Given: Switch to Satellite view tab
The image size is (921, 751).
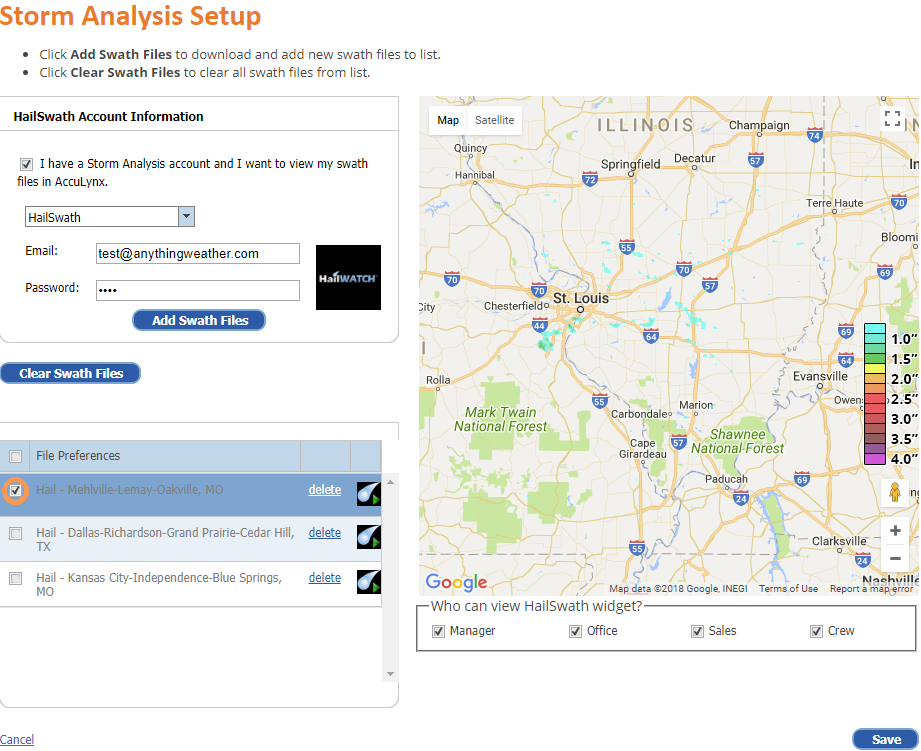Looking at the screenshot, I should [x=494, y=120].
